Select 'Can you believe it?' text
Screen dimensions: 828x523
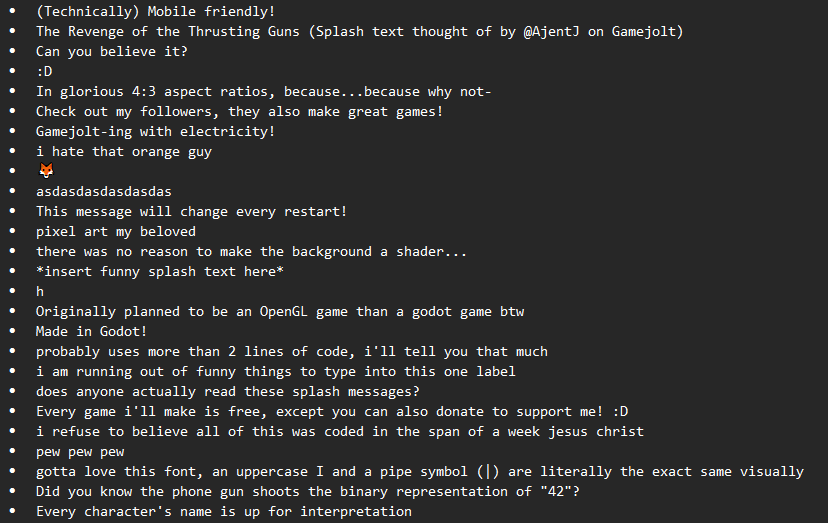[x=112, y=52]
